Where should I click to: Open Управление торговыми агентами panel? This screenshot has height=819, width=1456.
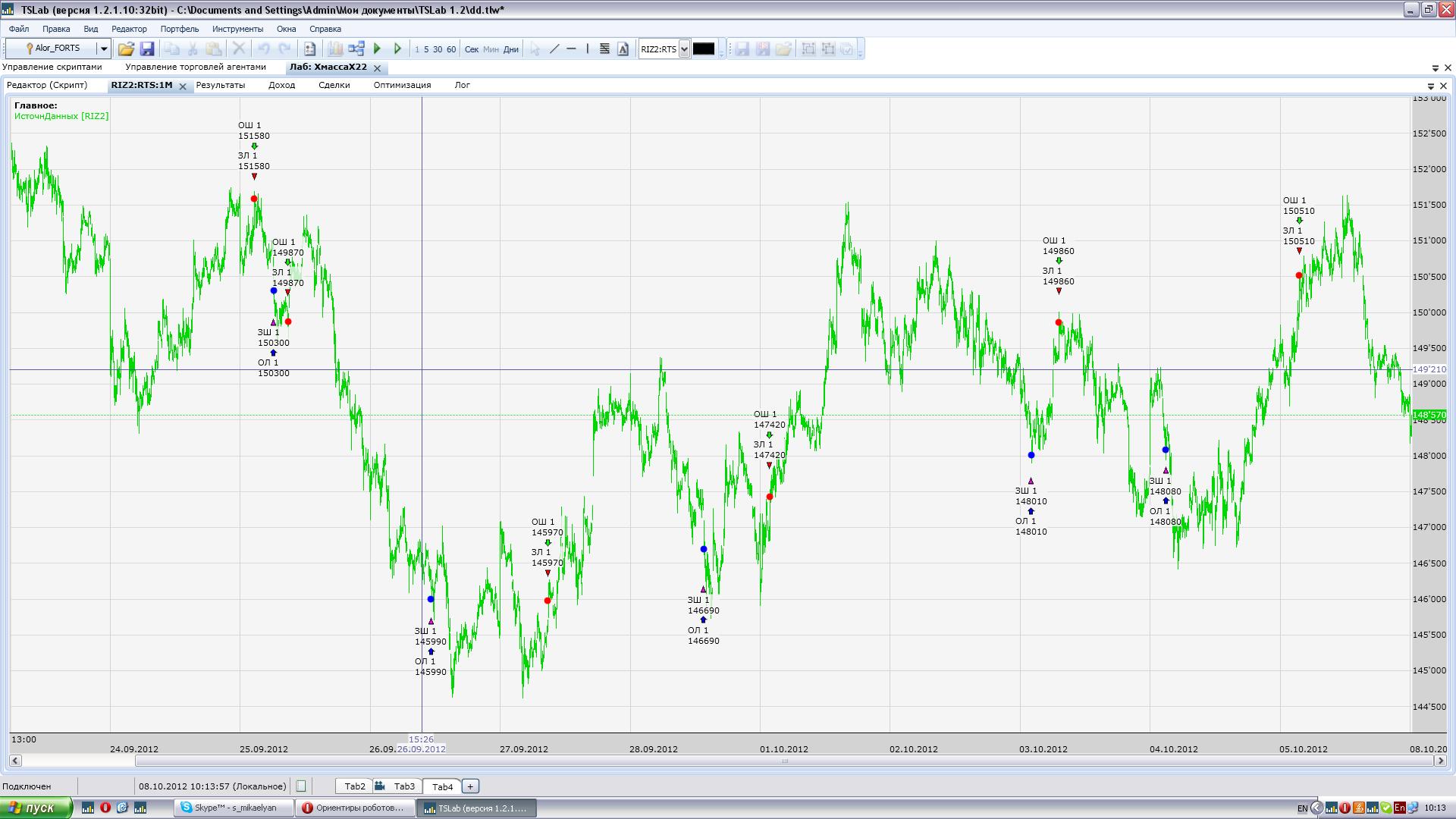195,67
